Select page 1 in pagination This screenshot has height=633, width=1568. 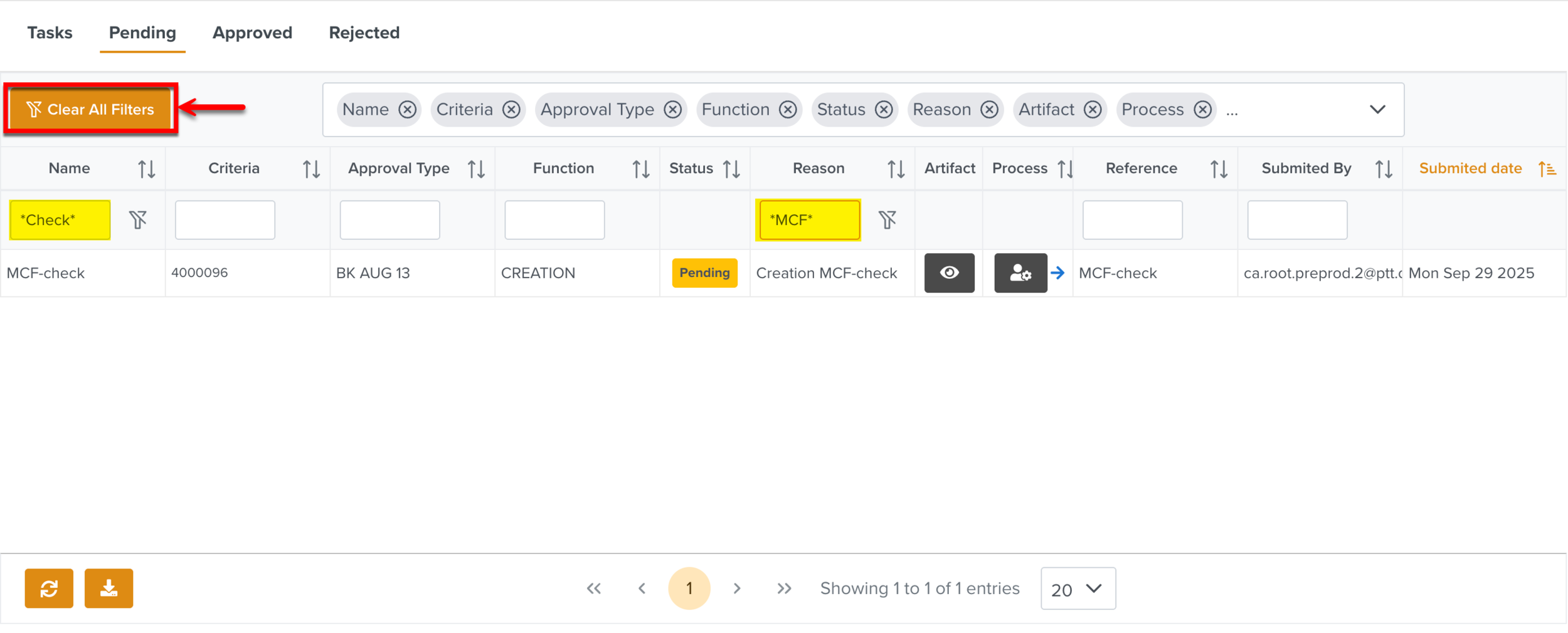click(689, 588)
